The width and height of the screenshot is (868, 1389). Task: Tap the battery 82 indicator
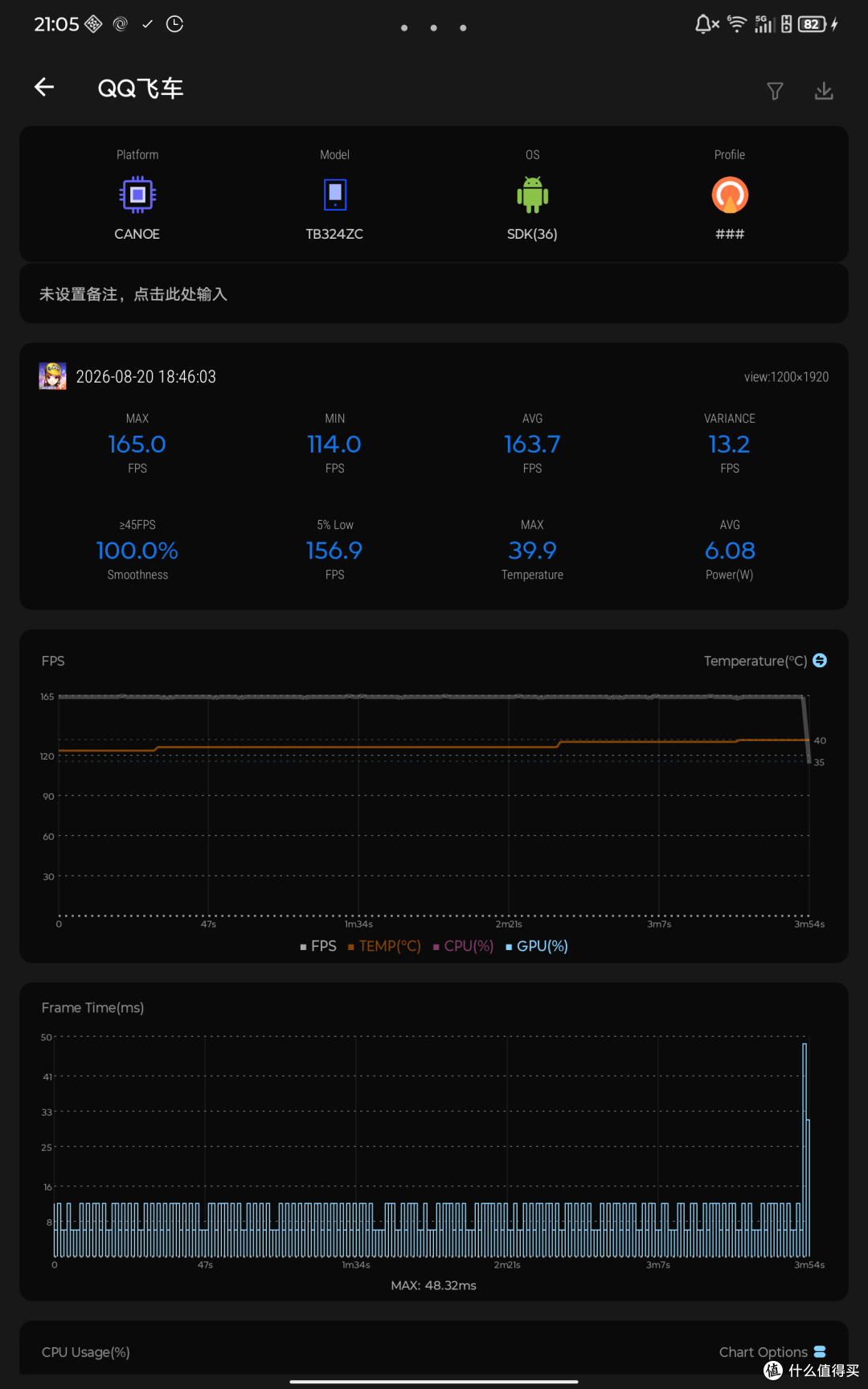pos(813,24)
